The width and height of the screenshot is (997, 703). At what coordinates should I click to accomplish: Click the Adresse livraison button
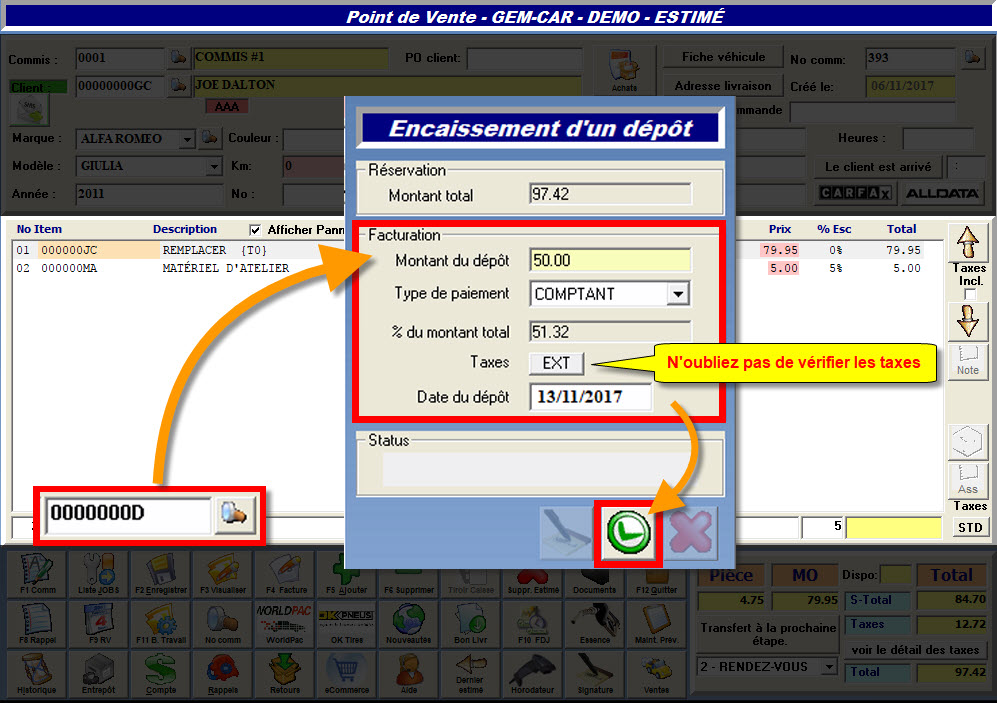[723, 86]
